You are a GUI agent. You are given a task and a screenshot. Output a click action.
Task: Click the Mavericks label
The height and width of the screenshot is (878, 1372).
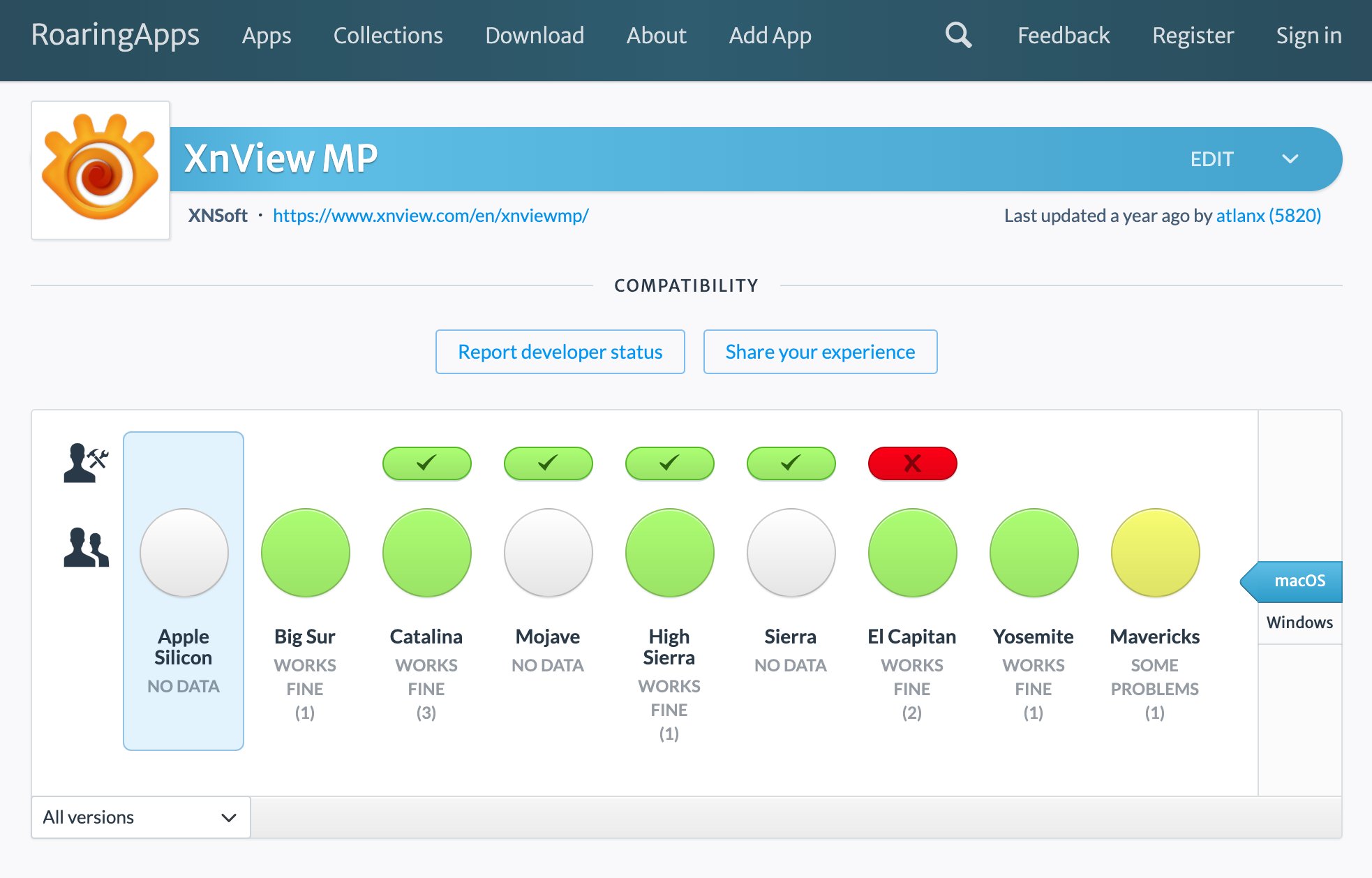pos(1155,637)
